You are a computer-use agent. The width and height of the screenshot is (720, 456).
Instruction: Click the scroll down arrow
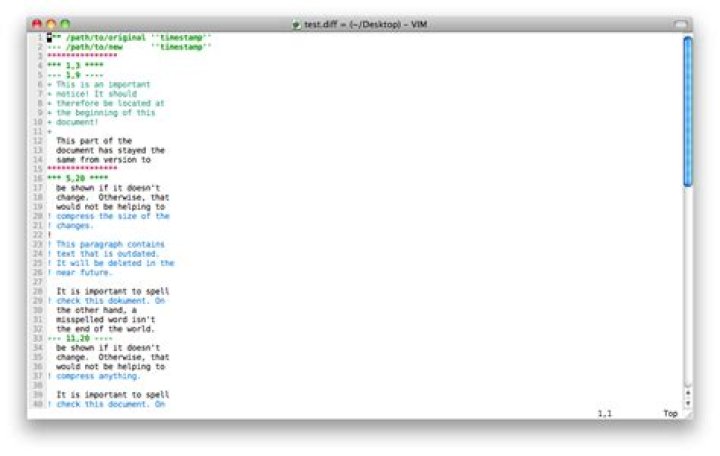point(687,402)
